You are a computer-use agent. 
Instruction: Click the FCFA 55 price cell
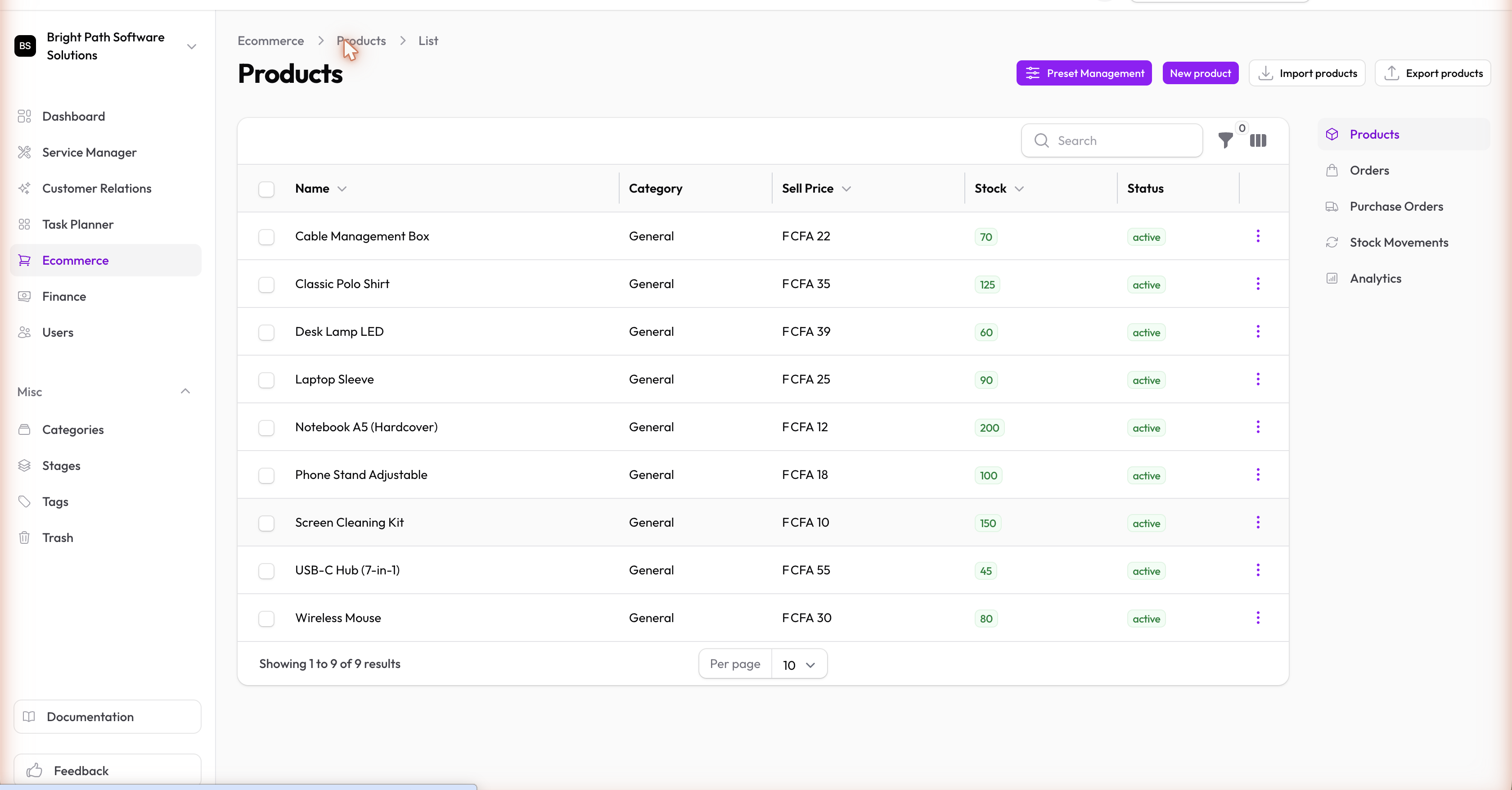[x=806, y=570]
